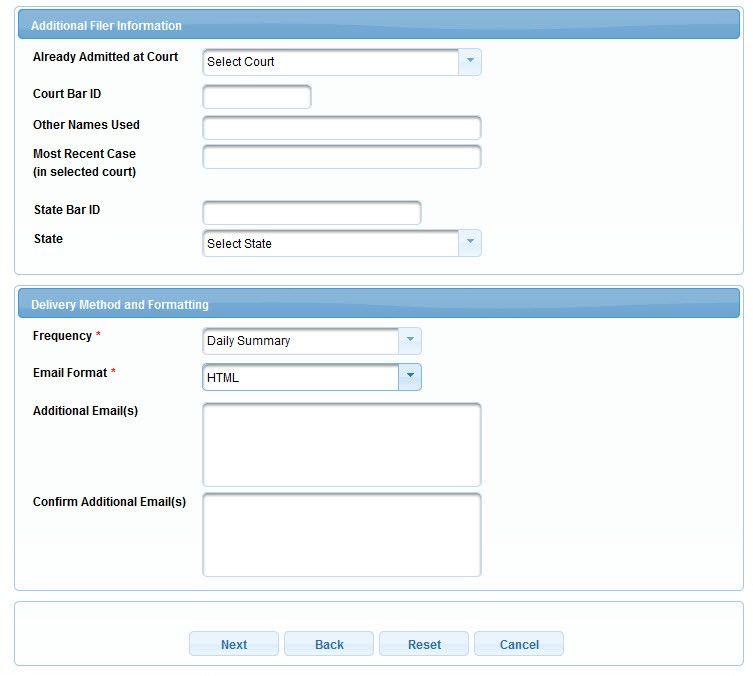The height and width of the screenshot is (676, 753).
Task: Focus the Additional Email(s) text area
Action: (x=341, y=444)
